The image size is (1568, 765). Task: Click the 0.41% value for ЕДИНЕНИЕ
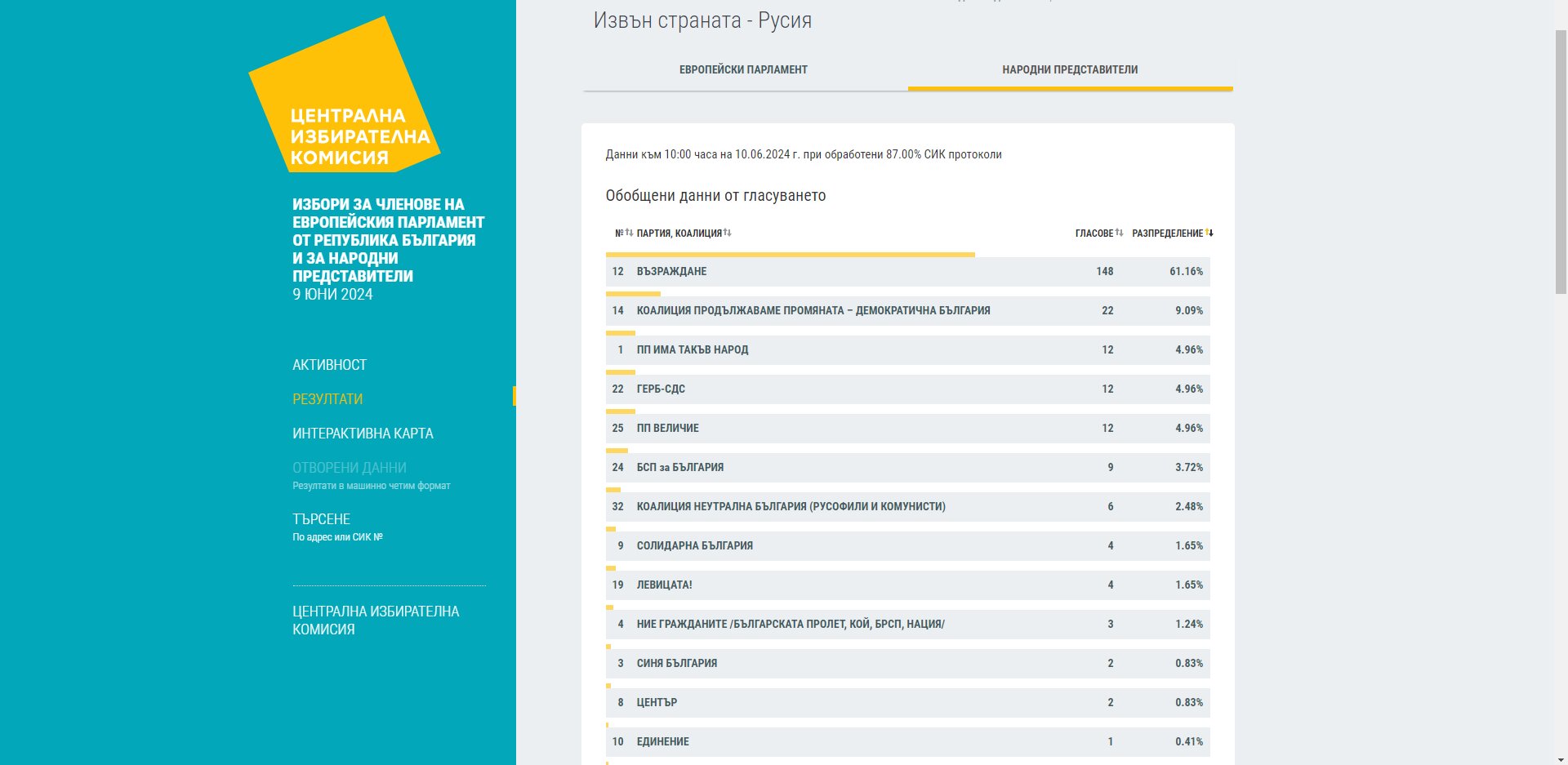click(x=1189, y=742)
